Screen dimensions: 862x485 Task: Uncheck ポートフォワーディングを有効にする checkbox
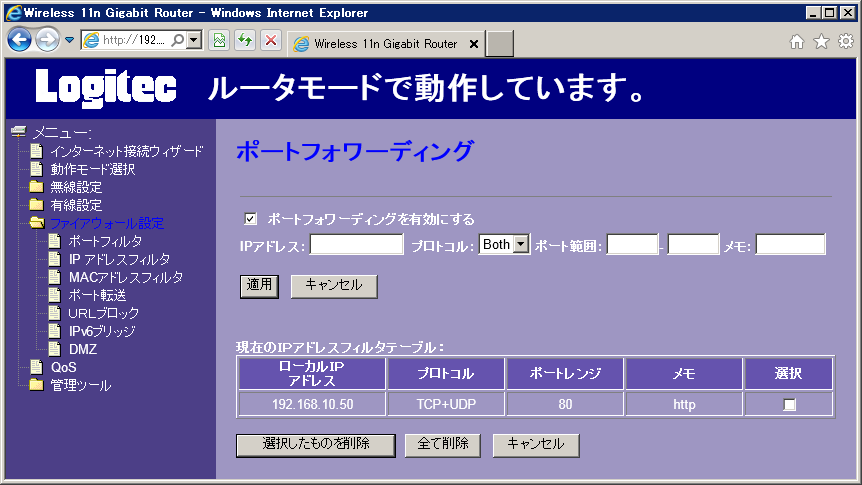(250, 219)
